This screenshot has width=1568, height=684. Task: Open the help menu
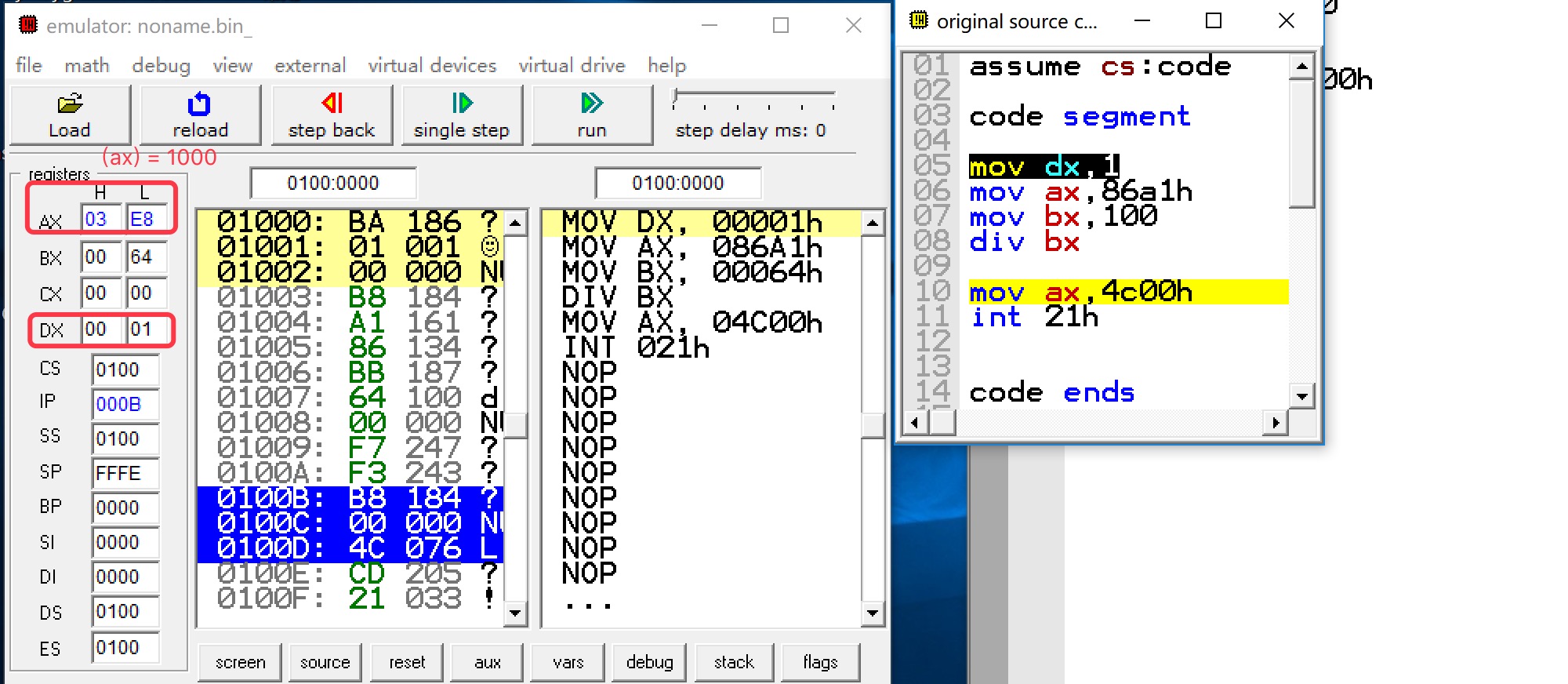667,66
